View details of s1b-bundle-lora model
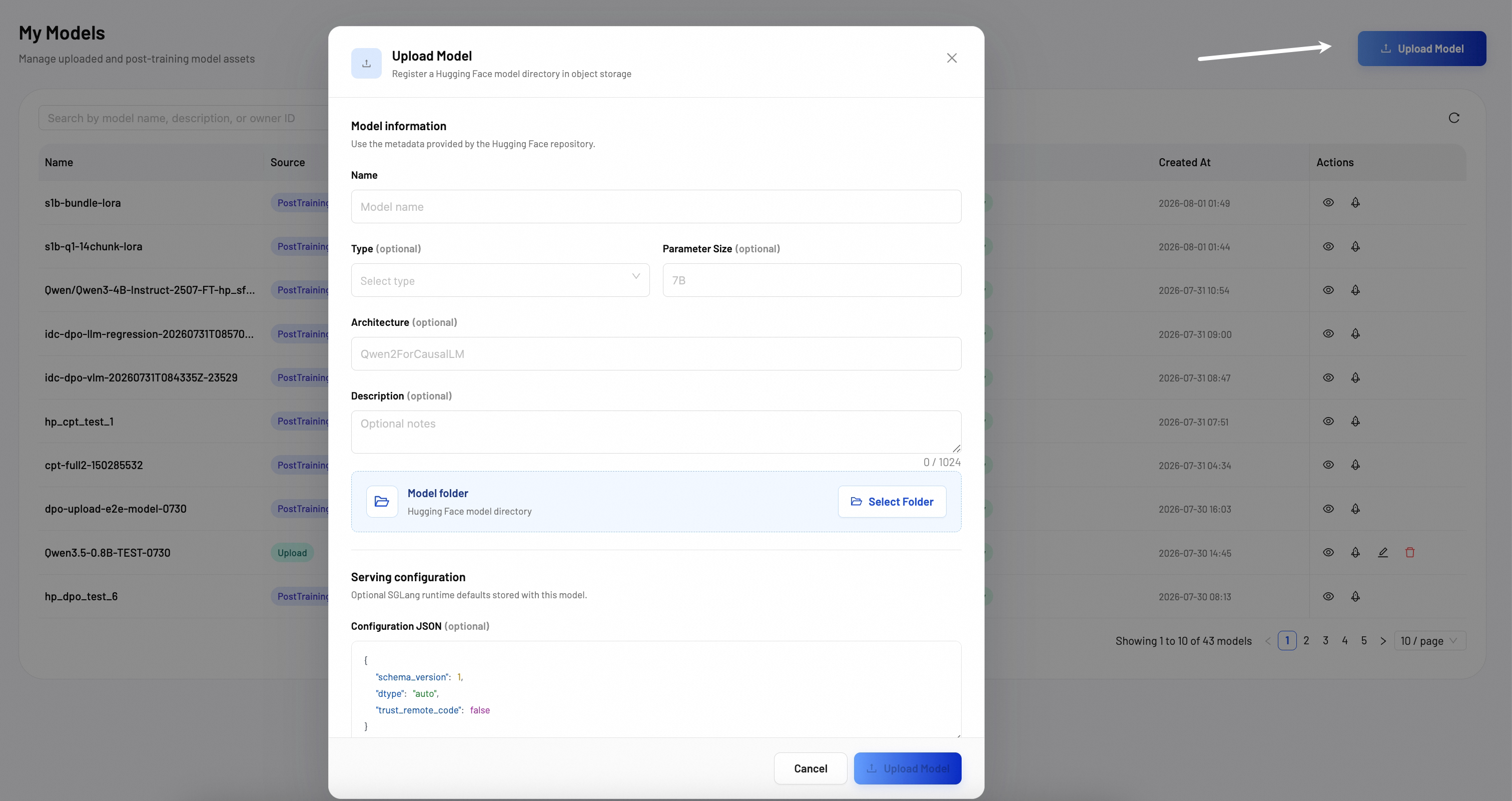The height and width of the screenshot is (801, 1512). click(x=1328, y=203)
